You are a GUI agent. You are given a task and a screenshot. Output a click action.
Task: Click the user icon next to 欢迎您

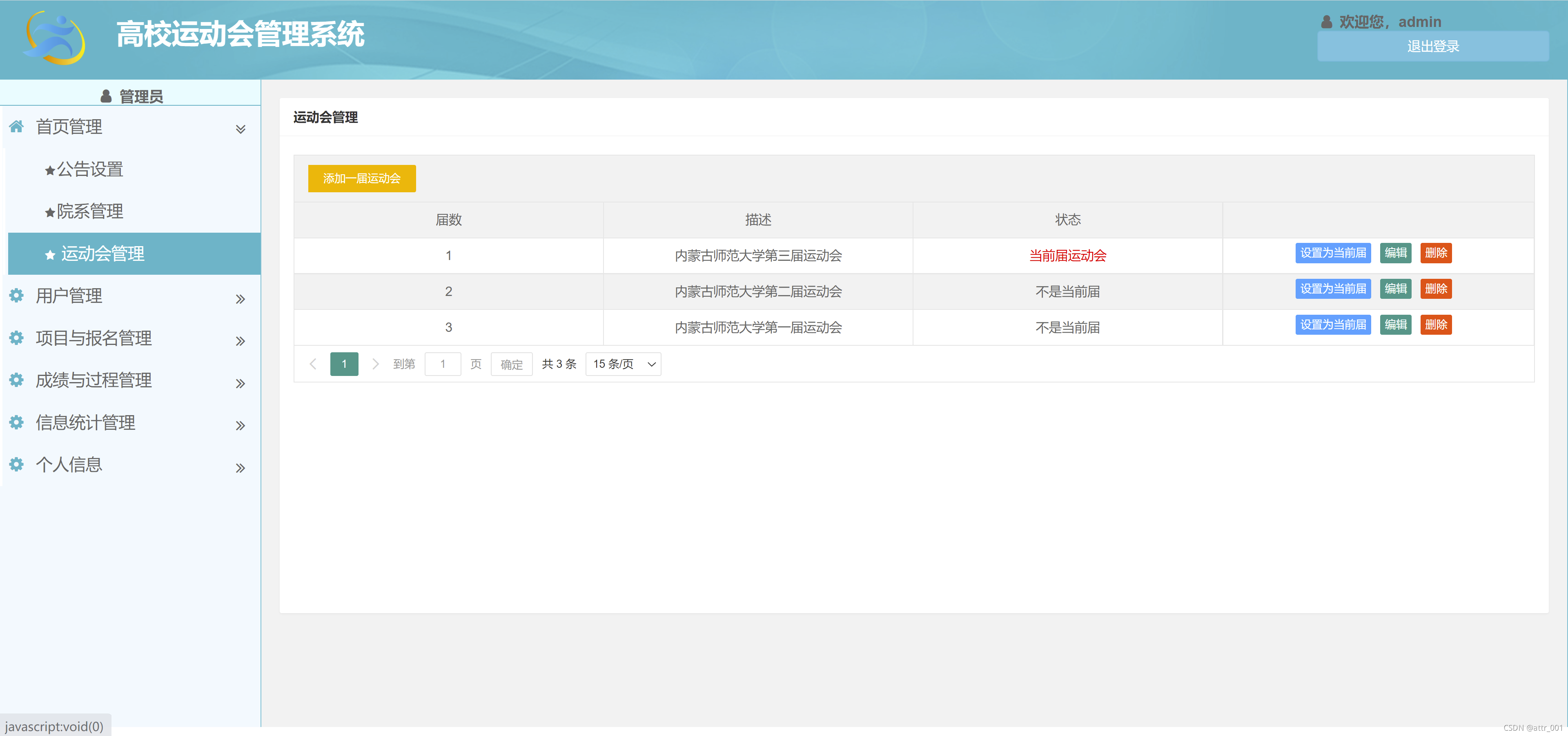click(x=1326, y=22)
